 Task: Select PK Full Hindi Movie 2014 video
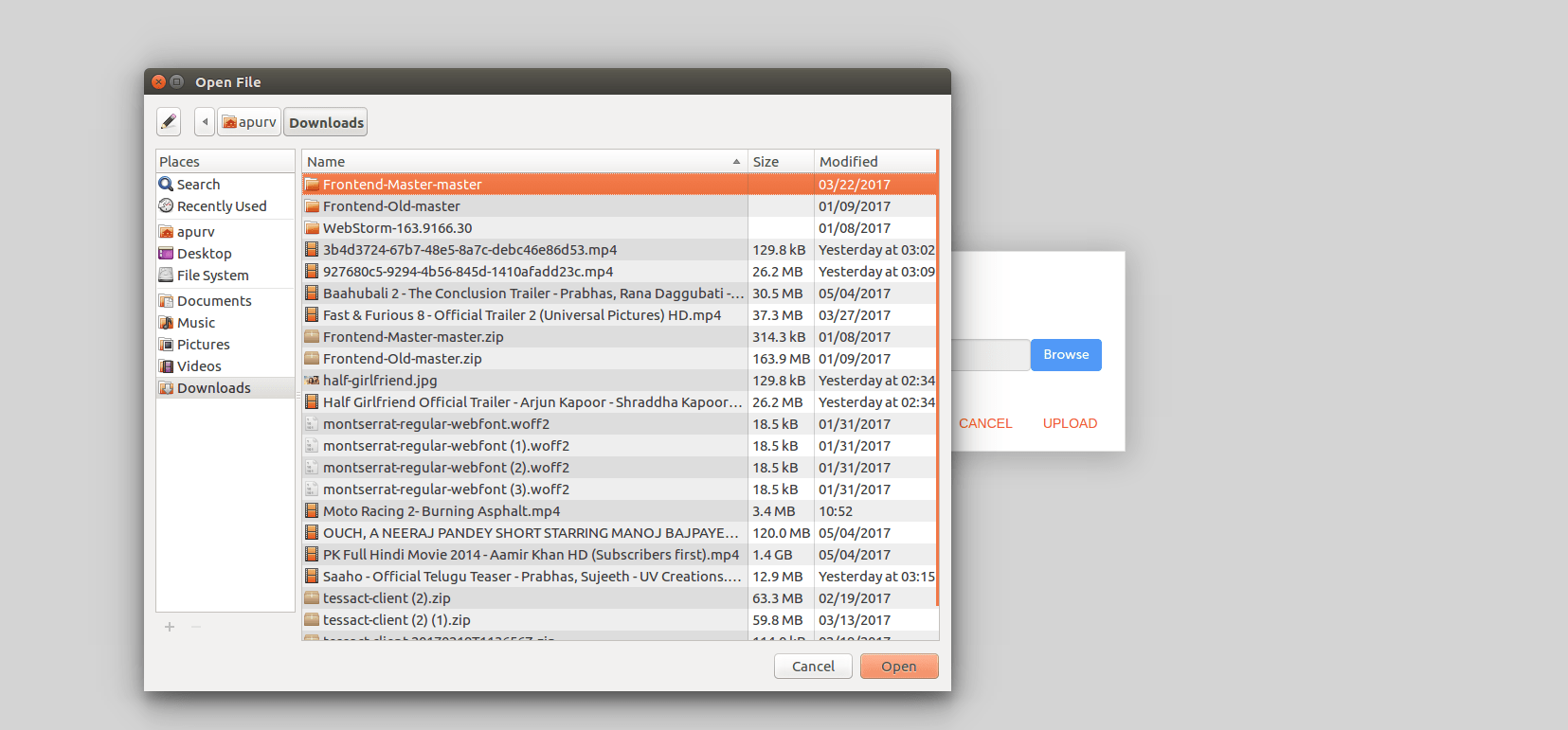(x=619, y=555)
